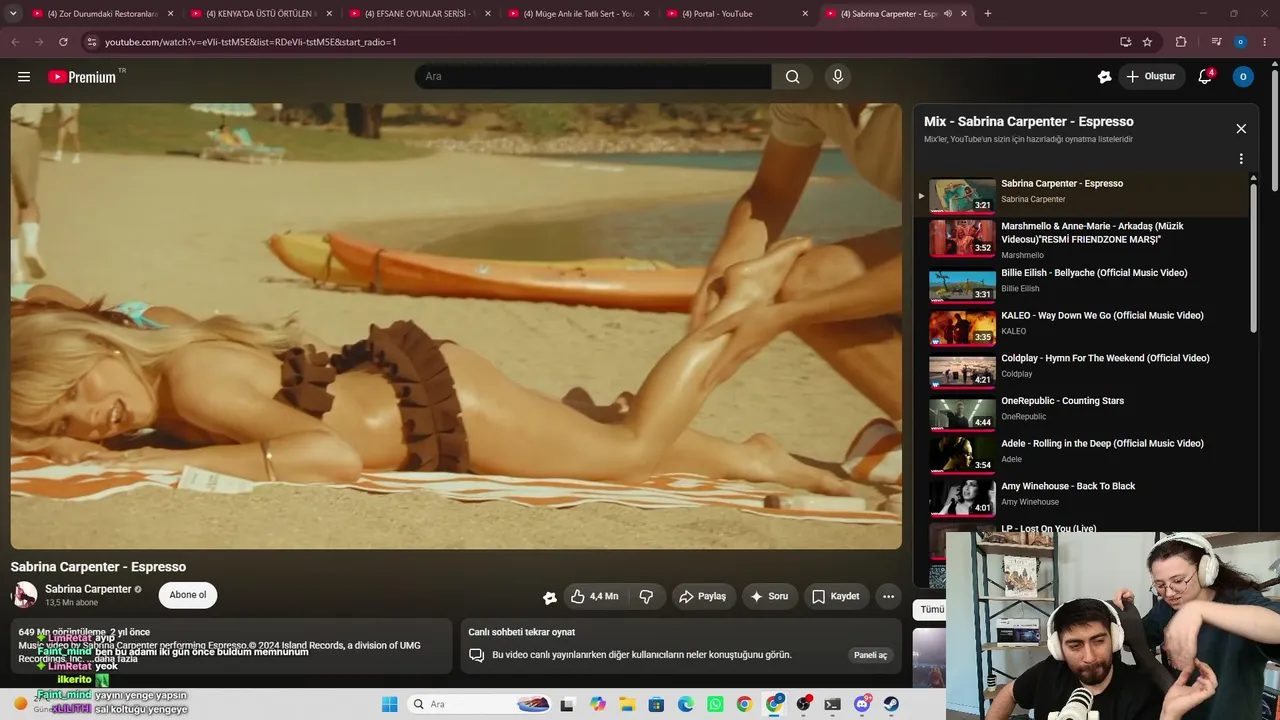Click the Chrome address bar URL
1280x720 pixels.
pos(251,42)
